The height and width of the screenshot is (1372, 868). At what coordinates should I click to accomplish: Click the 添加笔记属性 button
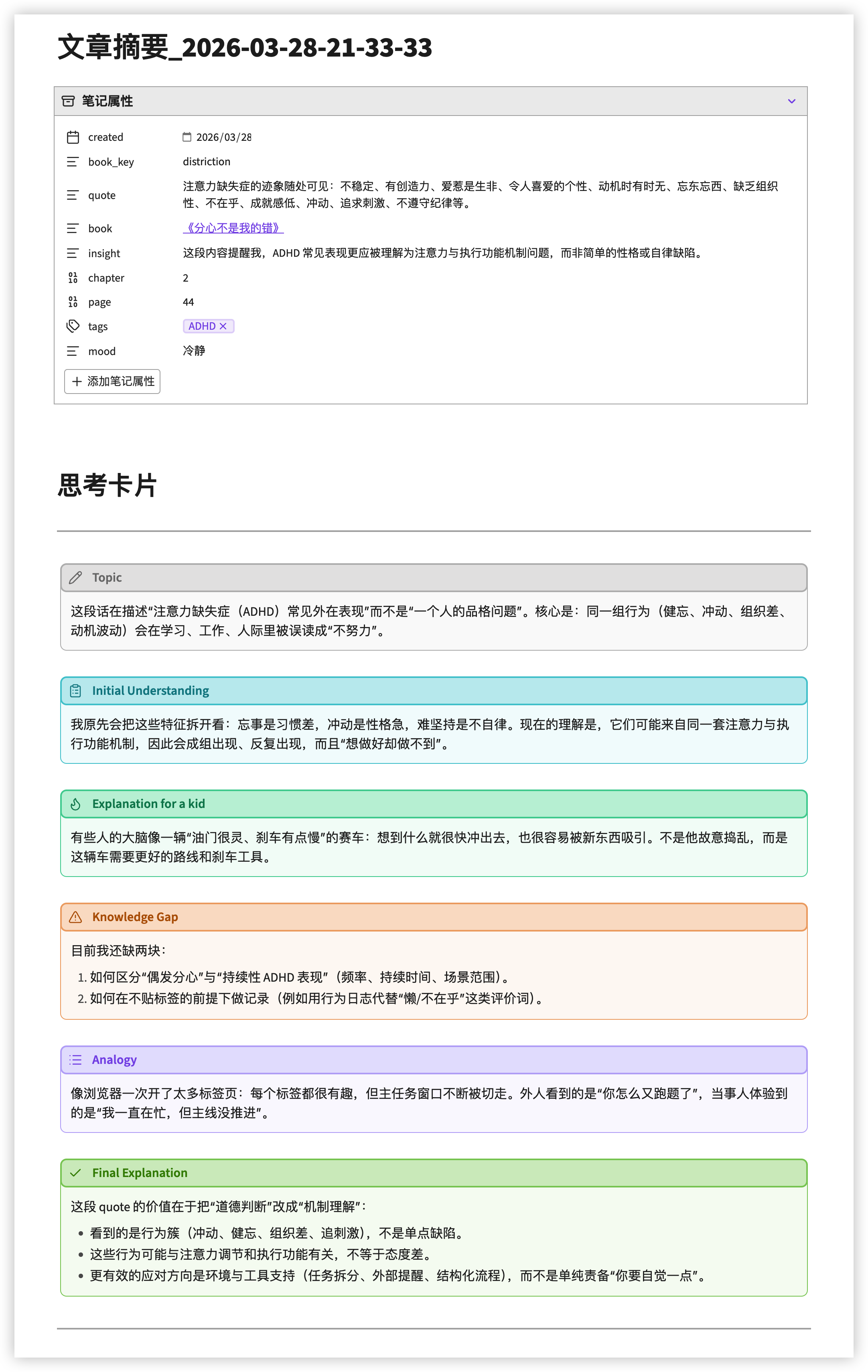pyautogui.click(x=112, y=381)
